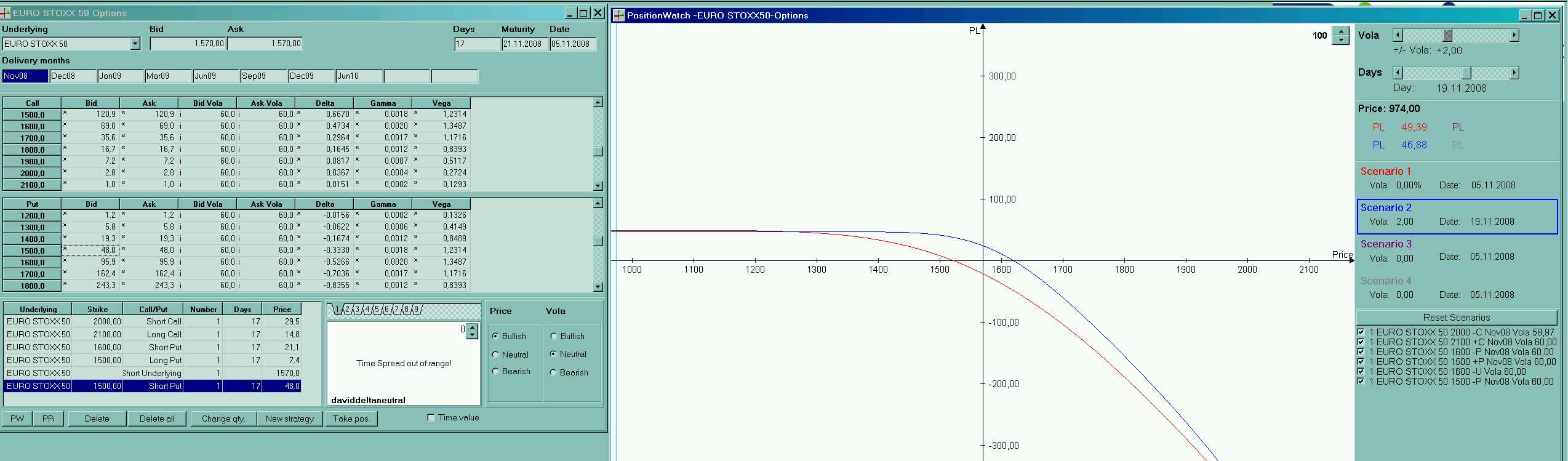This screenshot has height=461, width=1568.
Task: Click the Days slider right arrow
Action: (x=1514, y=73)
